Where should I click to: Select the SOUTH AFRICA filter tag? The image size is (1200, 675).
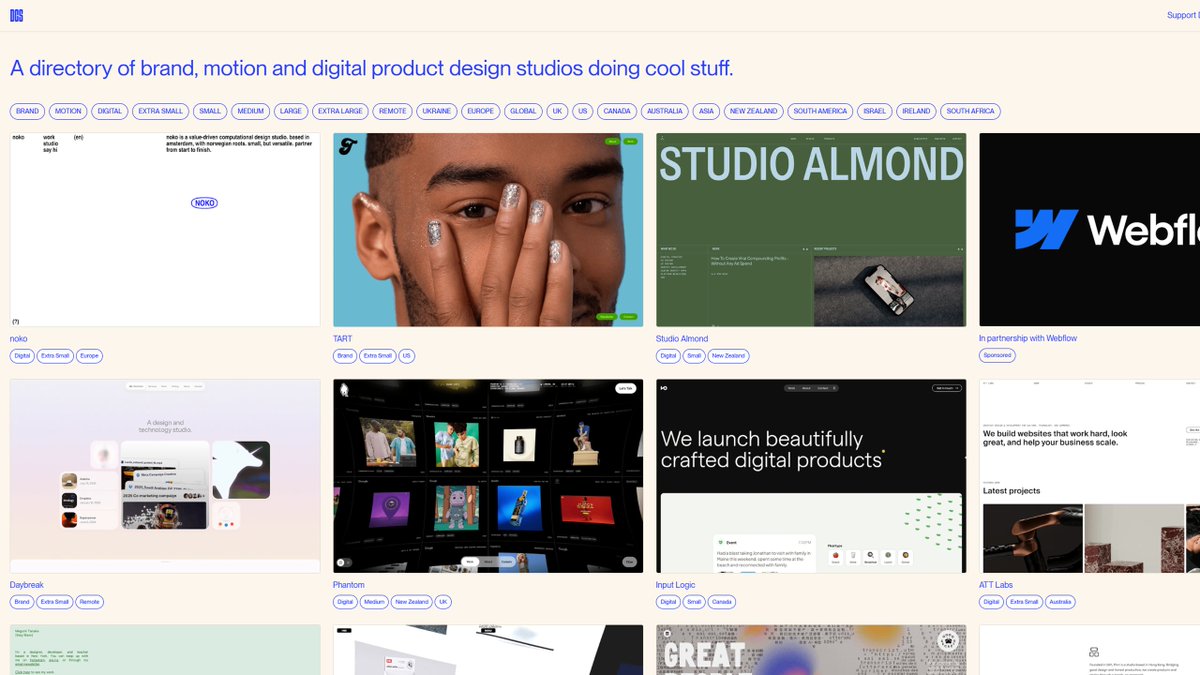point(971,111)
